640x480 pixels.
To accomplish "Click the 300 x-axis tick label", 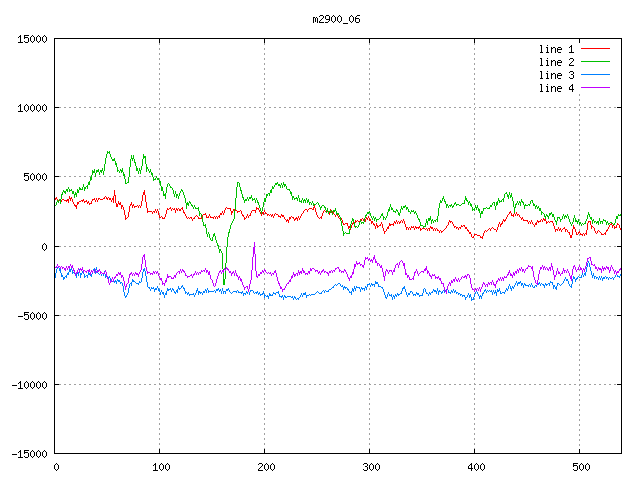I will point(370,467).
